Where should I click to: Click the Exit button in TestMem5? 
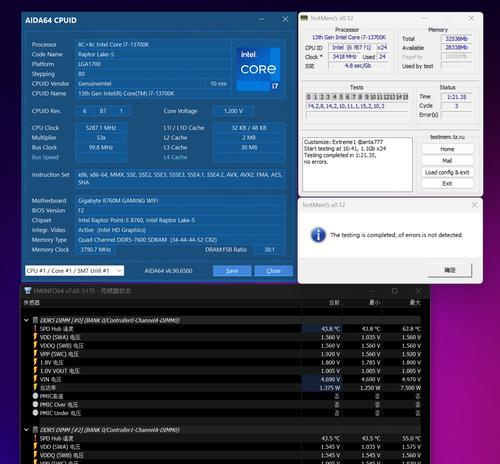click(x=447, y=183)
